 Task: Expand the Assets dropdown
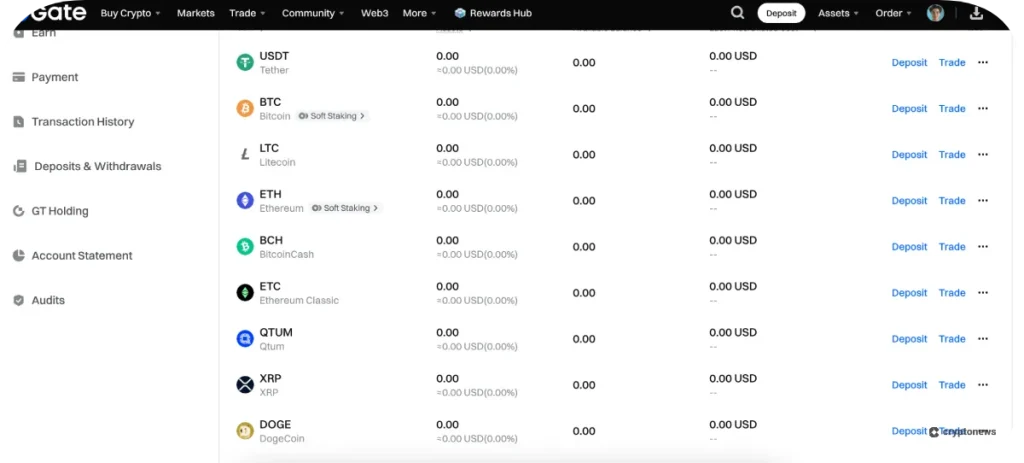point(839,13)
